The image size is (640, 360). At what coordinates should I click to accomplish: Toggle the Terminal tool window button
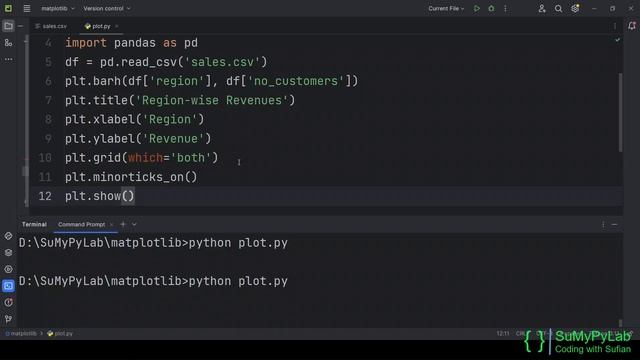tap(8, 286)
